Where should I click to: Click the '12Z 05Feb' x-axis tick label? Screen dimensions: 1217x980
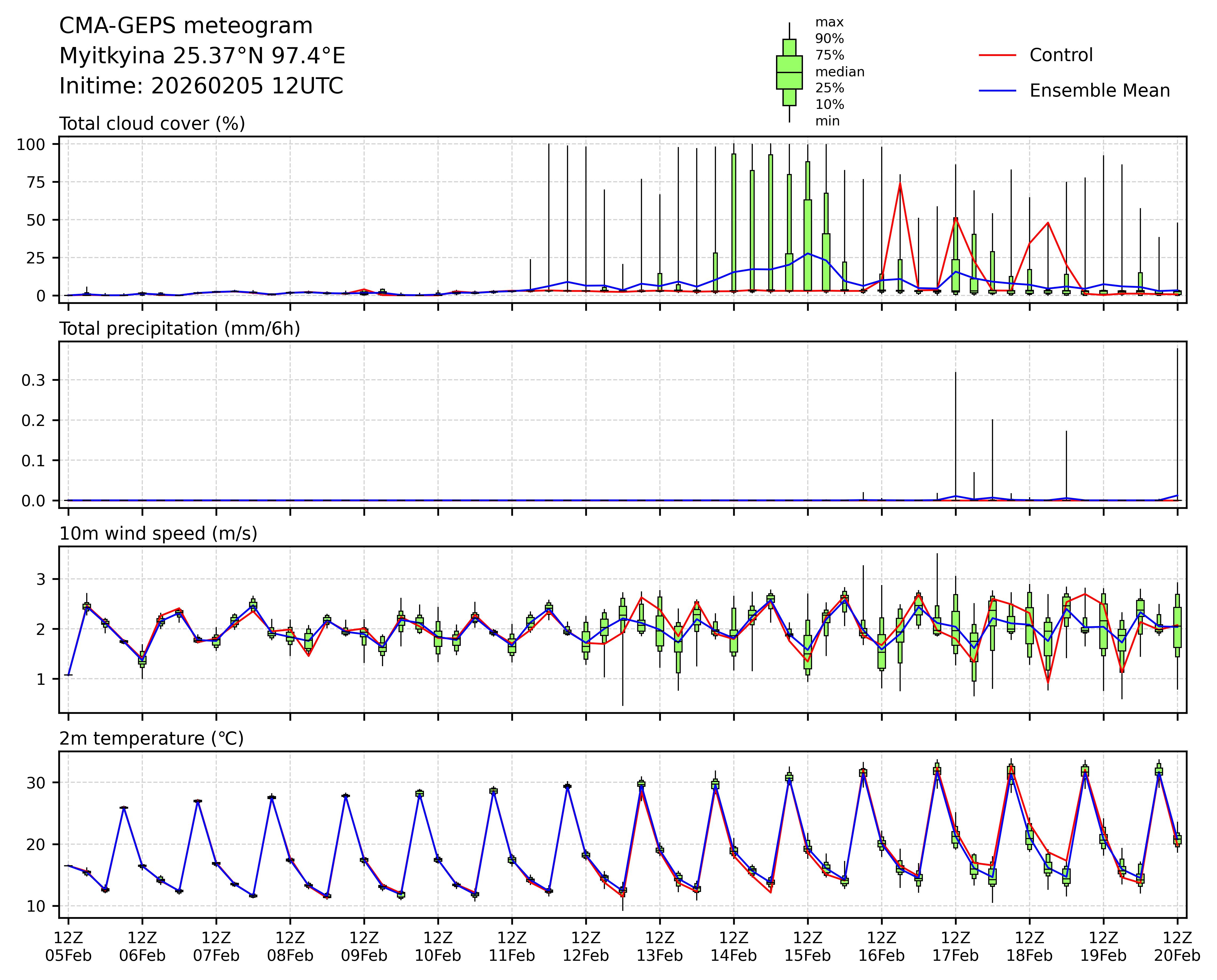click(68, 947)
